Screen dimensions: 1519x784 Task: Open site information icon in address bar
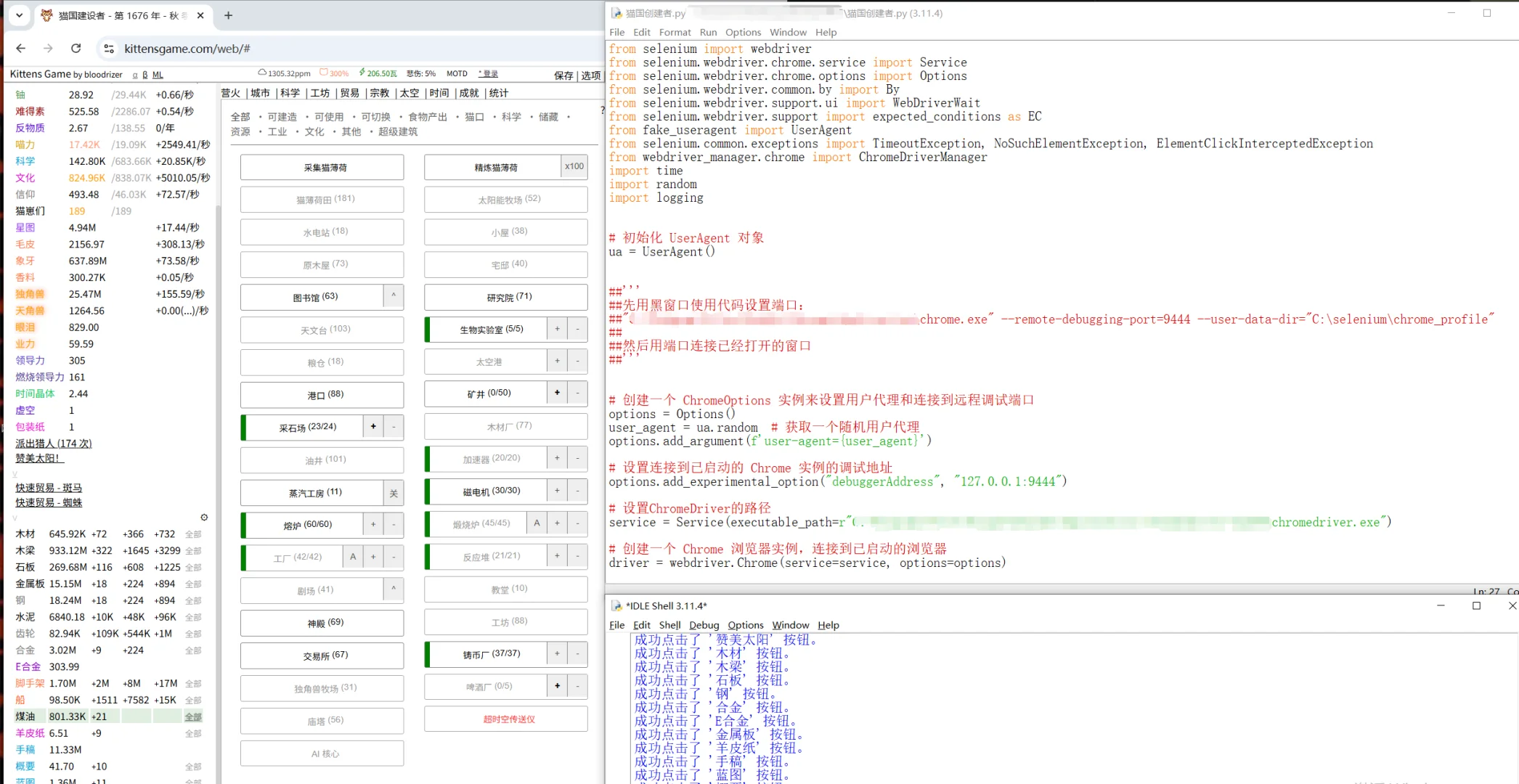tap(109, 49)
